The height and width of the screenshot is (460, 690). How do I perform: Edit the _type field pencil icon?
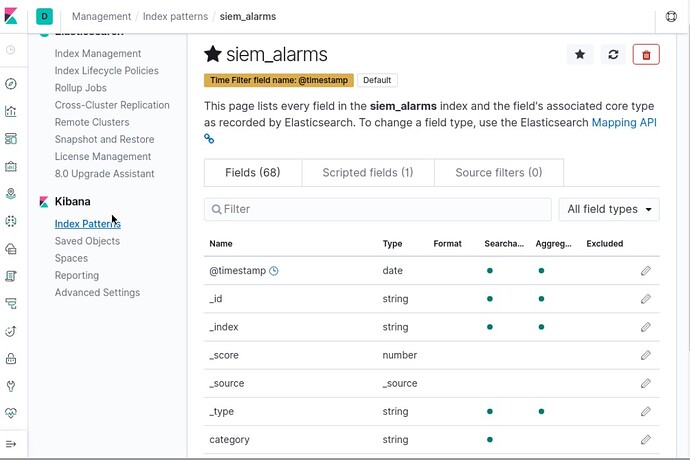646,412
